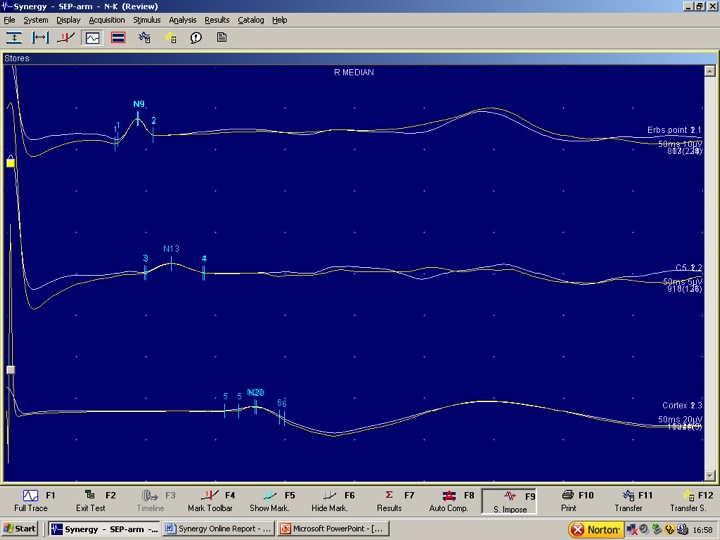Click the Stores panel title
Screen dimensions: 720x540
click(17, 58)
